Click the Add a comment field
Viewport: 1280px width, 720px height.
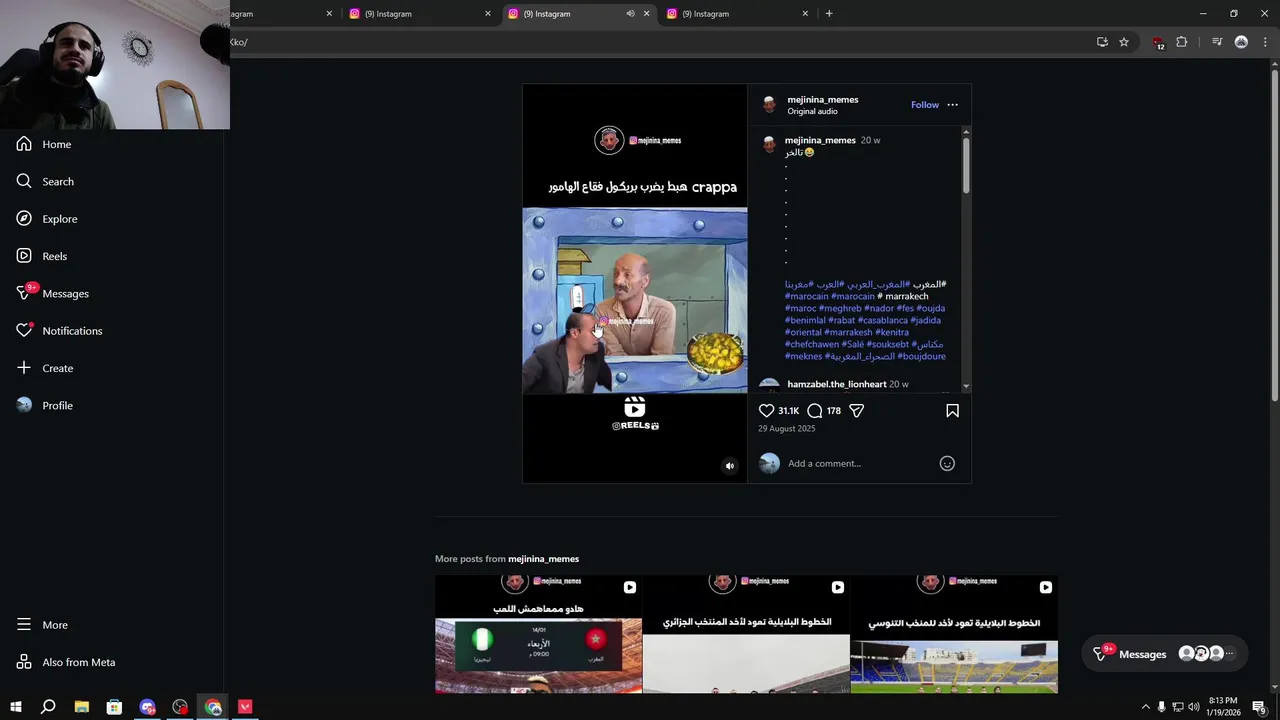(x=860, y=463)
